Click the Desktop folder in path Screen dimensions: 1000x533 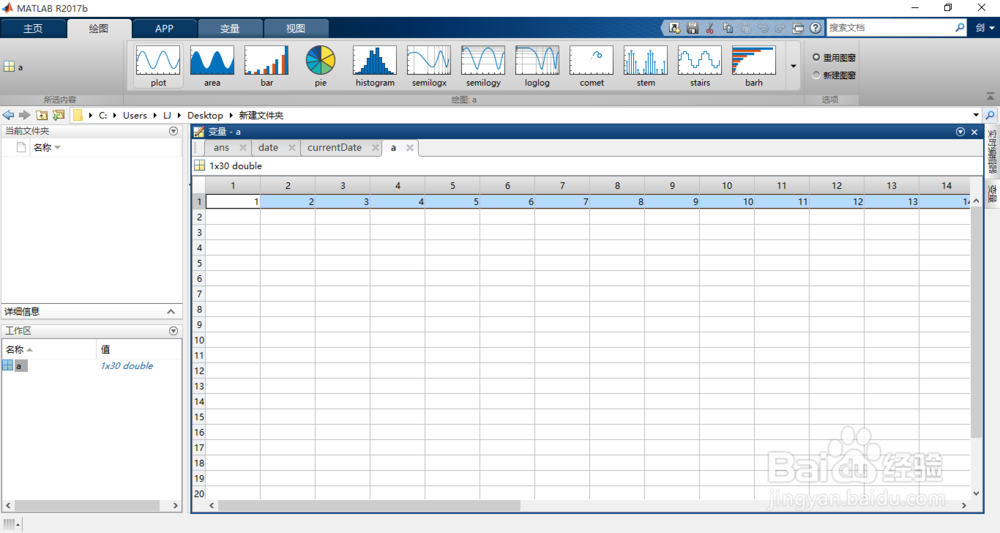click(205, 115)
